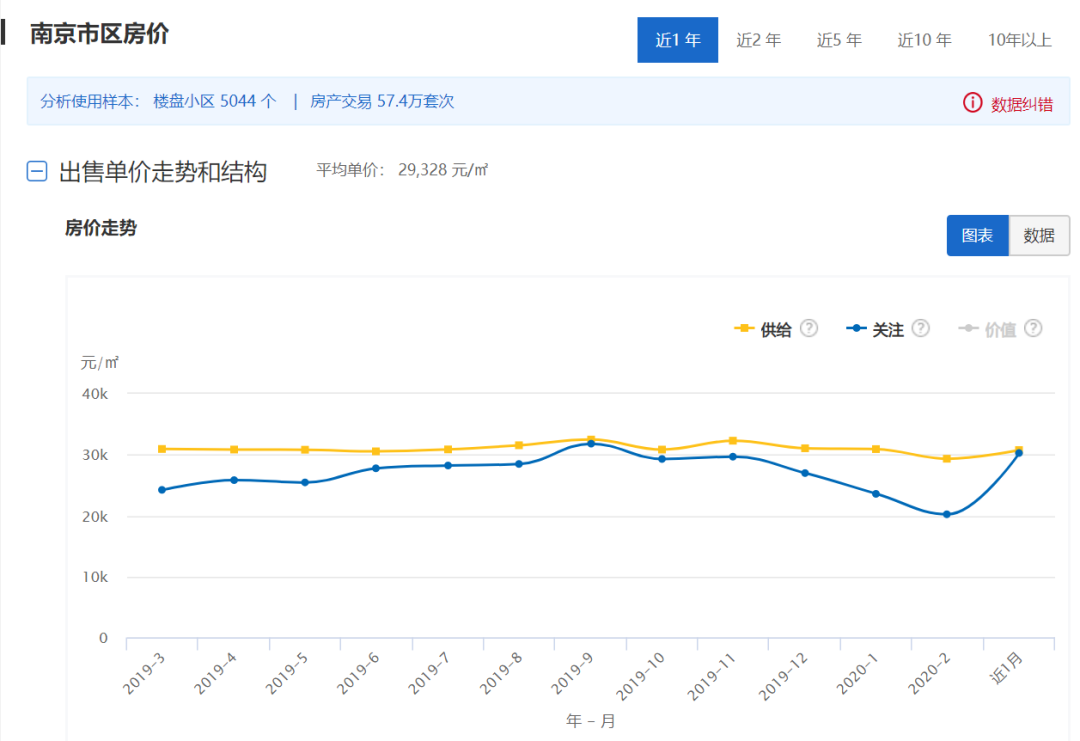Click the 供给 data point at 2019-11
1080x741 pixels.
pyautogui.click(x=733, y=441)
